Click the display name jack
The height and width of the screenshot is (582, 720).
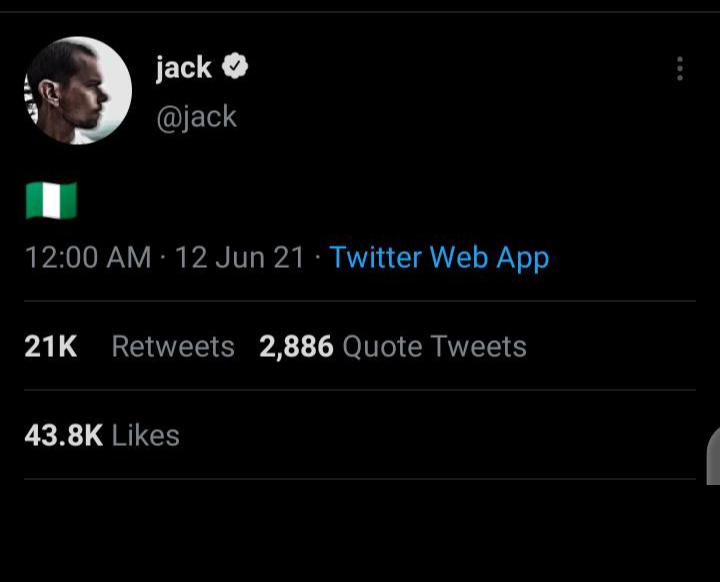tap(184, 67)
